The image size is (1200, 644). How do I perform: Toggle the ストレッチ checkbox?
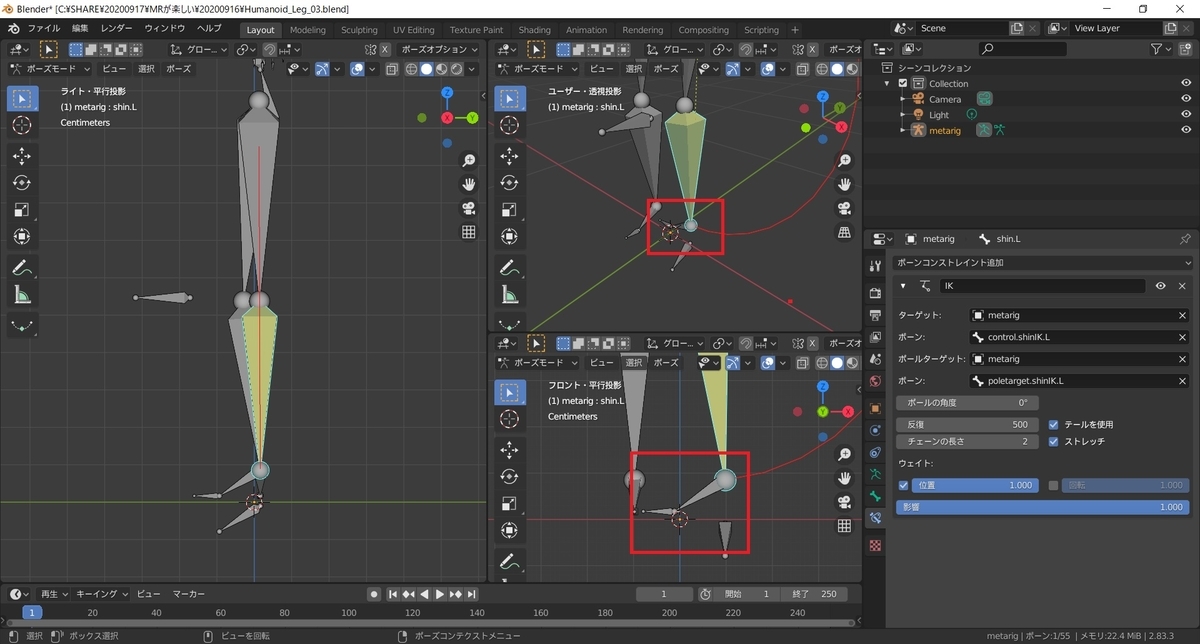(x=1054, y=441)
